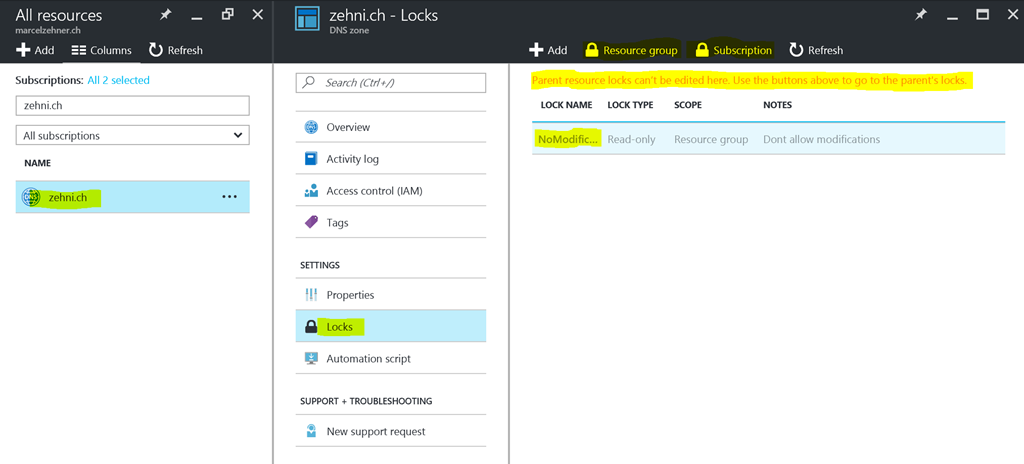Image resolution: width=1024 pixels, height=464 pixels.
Task: Click the Search (Ctrl+/) box
Action: [391, 83]
